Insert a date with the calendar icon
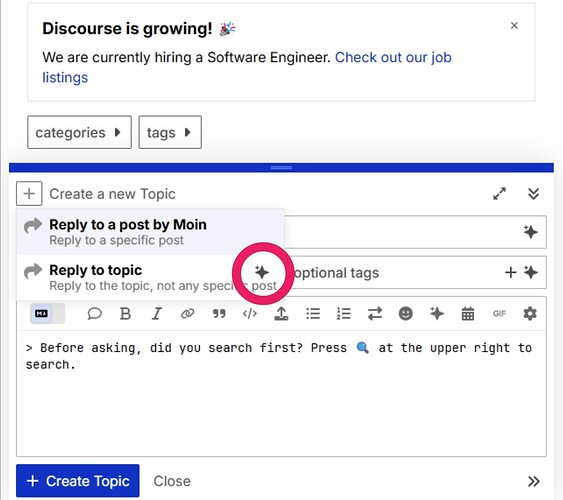Image resolution: width=563 pixels, height=500 pixels. pyautogui.click(x=468, y=314)
